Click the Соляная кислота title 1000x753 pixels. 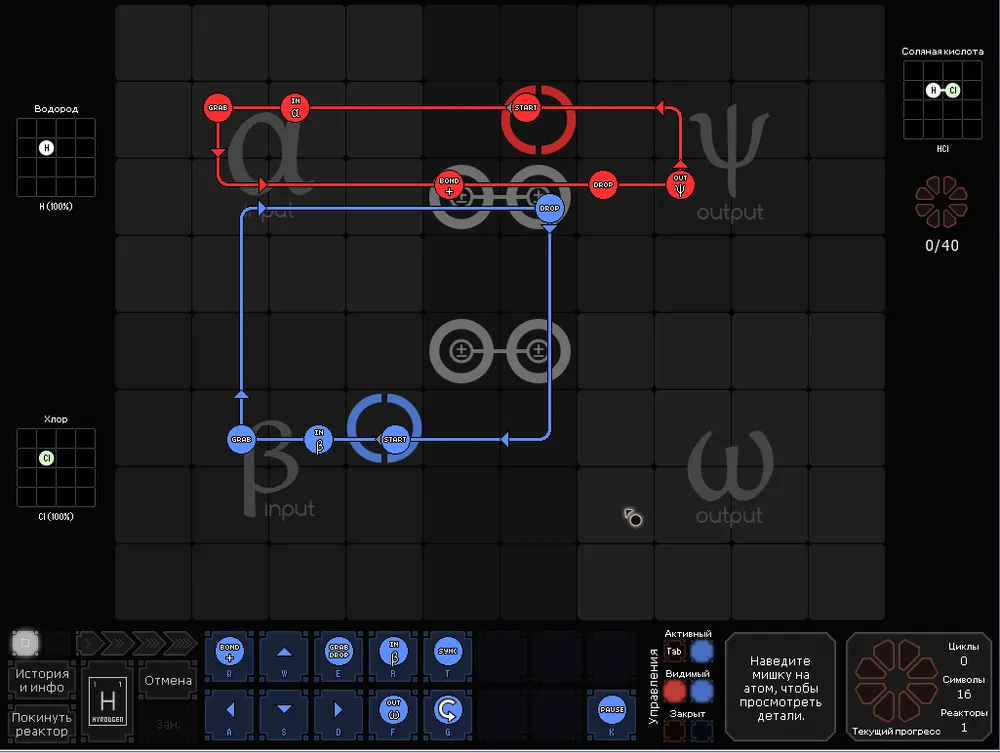tap(942, 51)
